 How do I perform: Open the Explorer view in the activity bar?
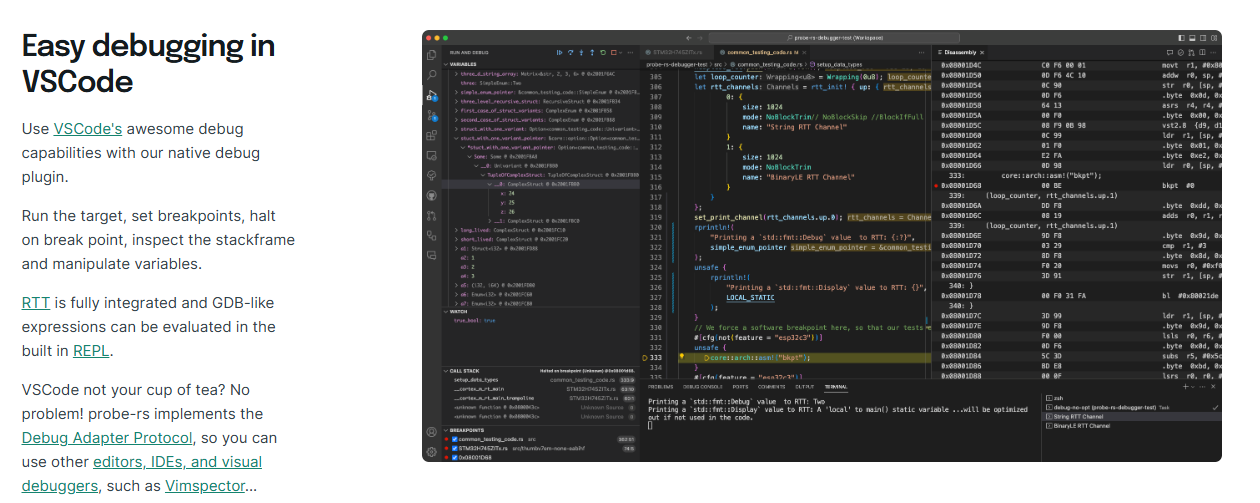(431, 55)
